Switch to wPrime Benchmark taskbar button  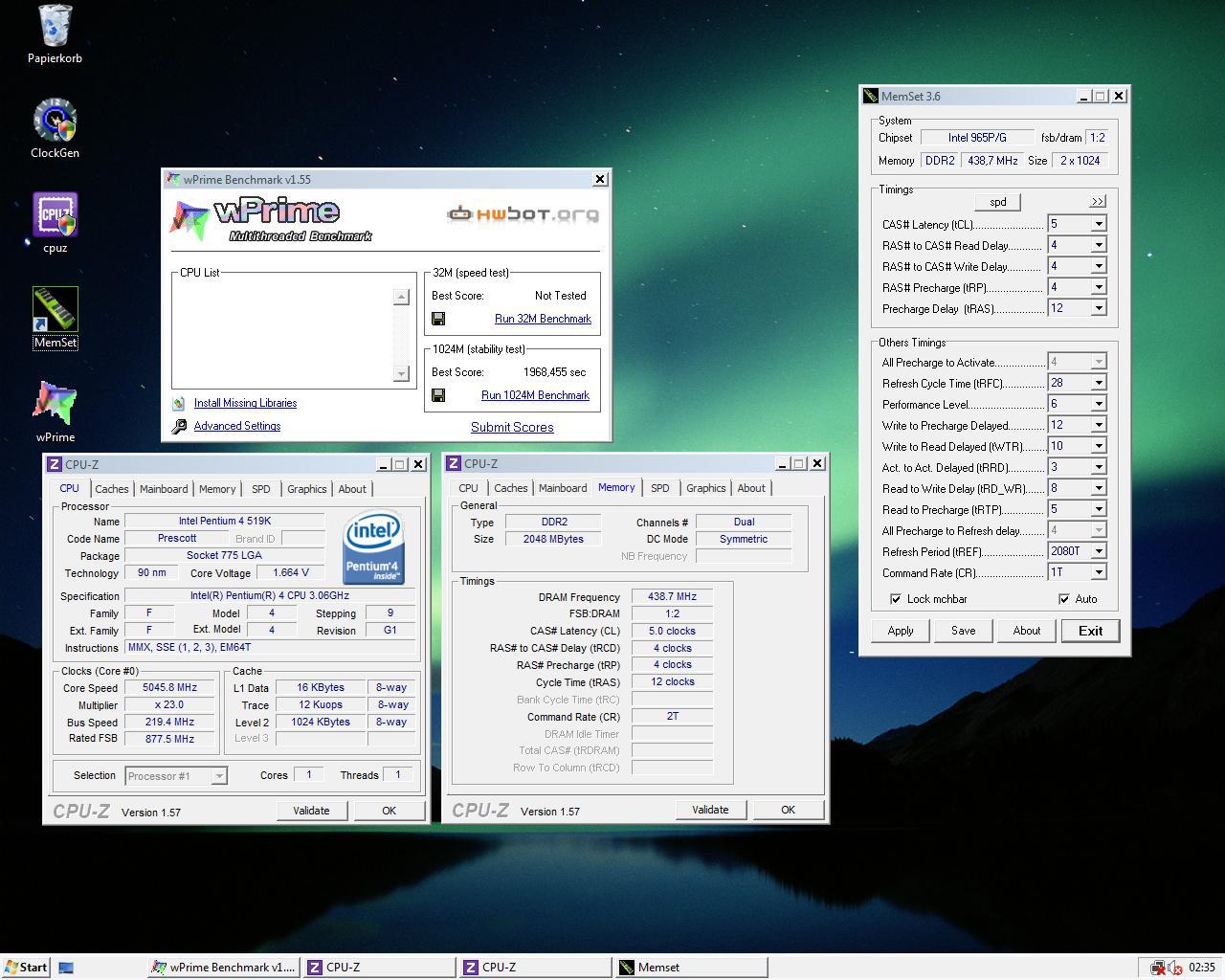(224, 968)
